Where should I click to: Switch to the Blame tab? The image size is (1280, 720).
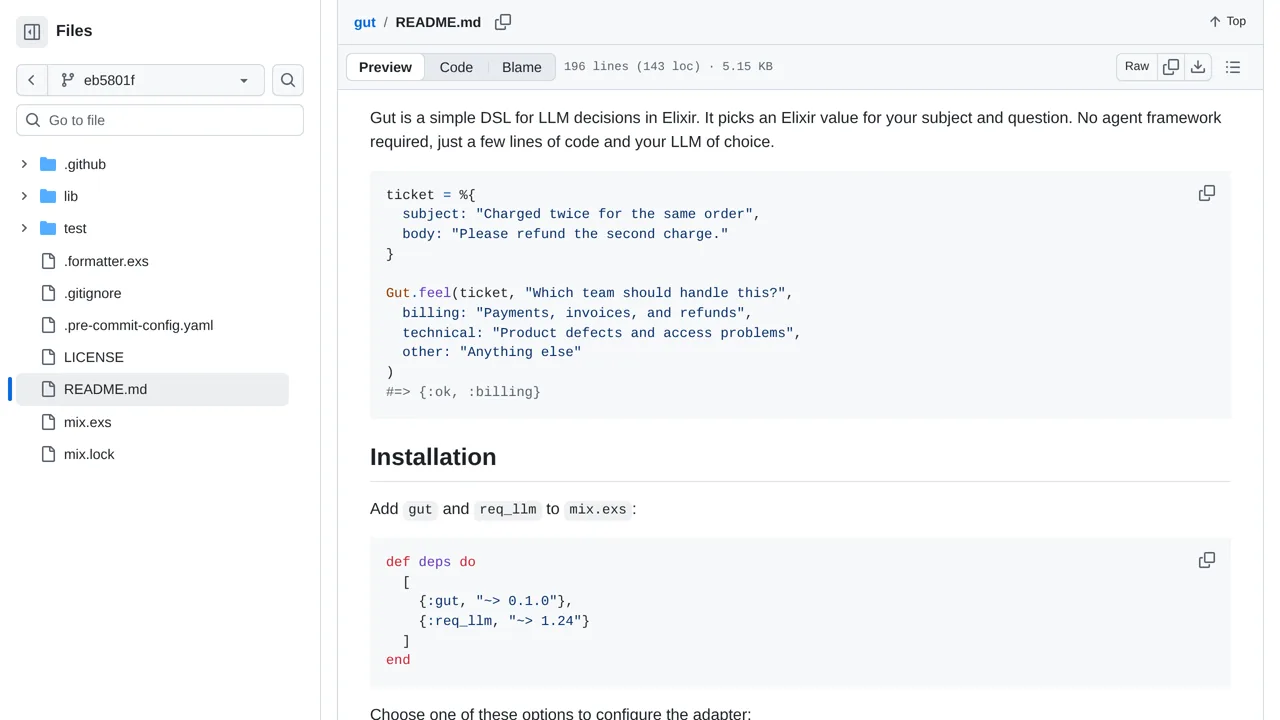[x=522, y=67]
